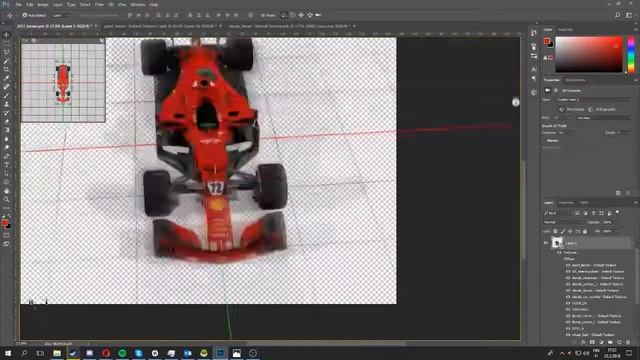This screenshot has width=640, height=360.
Task: Open the Normal blend mode dropdown
Action: pyautogui.click(x=563, y=222)
